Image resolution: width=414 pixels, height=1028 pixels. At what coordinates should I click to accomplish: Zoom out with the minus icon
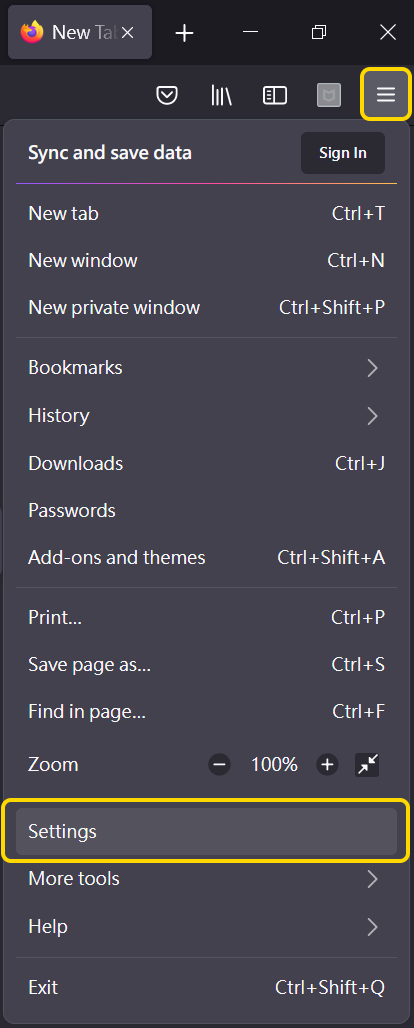coord(219,764)
